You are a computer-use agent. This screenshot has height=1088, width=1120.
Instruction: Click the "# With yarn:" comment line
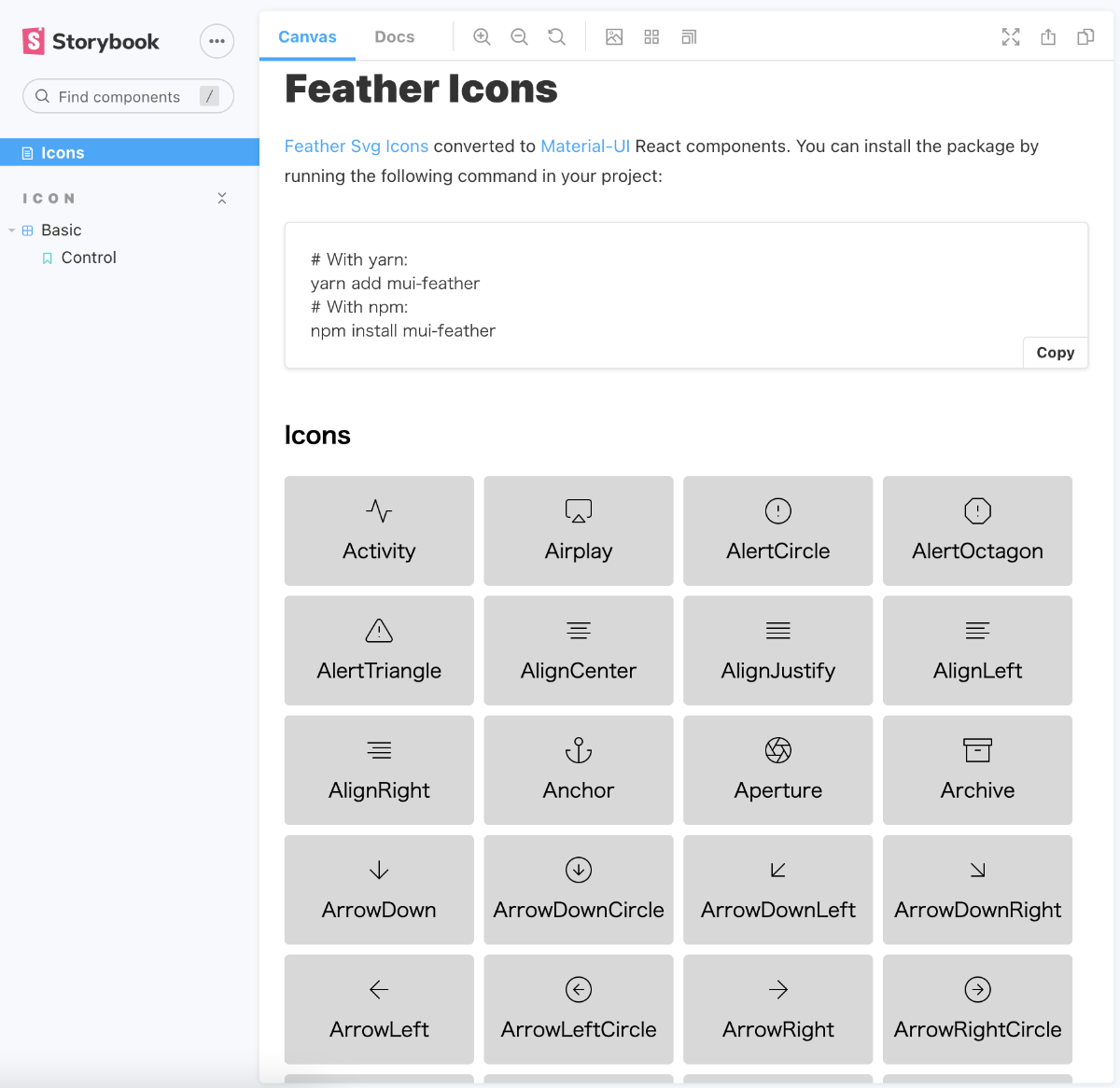coord(359,259)
